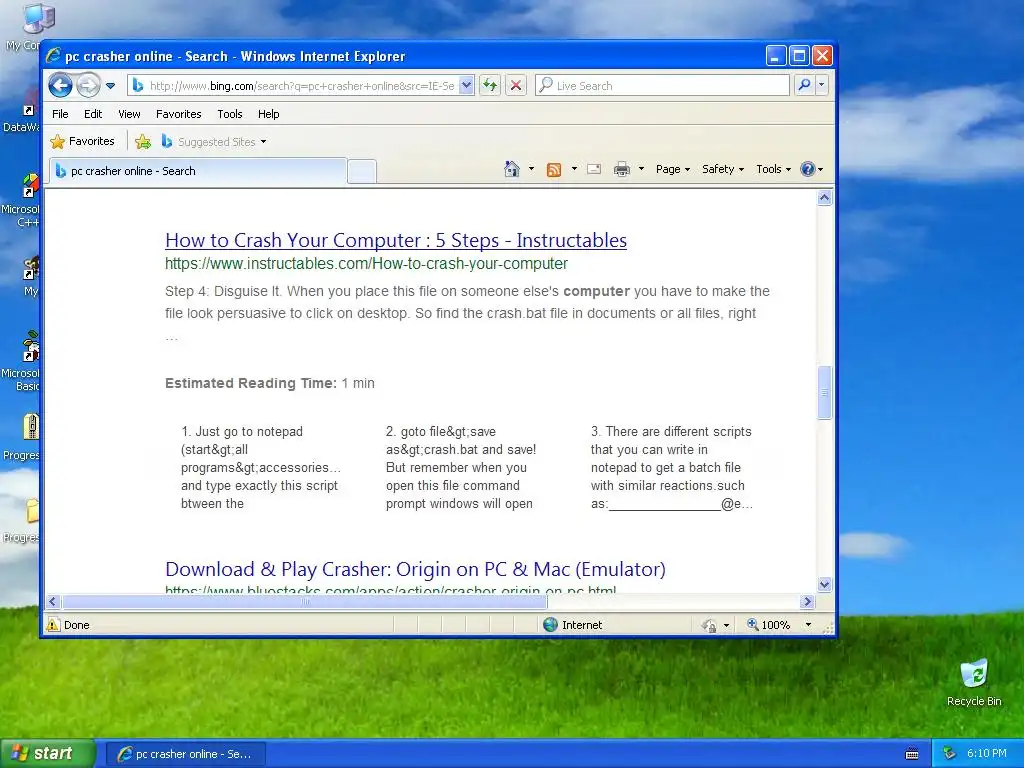Open 'Download & Play Crasher: Origin' link

pyautogui.click(x=415, y=569)
